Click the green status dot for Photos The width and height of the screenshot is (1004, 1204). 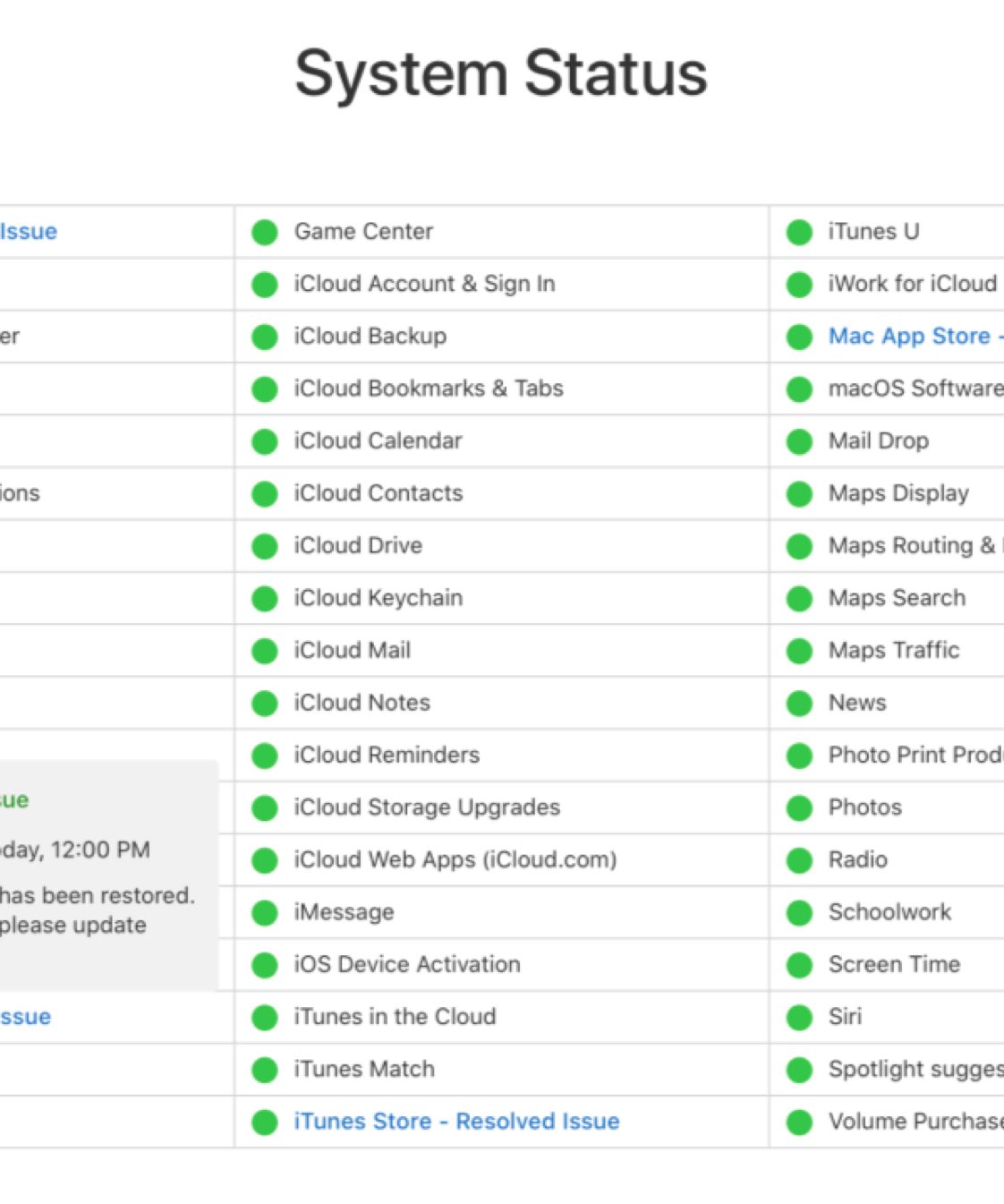799,808
